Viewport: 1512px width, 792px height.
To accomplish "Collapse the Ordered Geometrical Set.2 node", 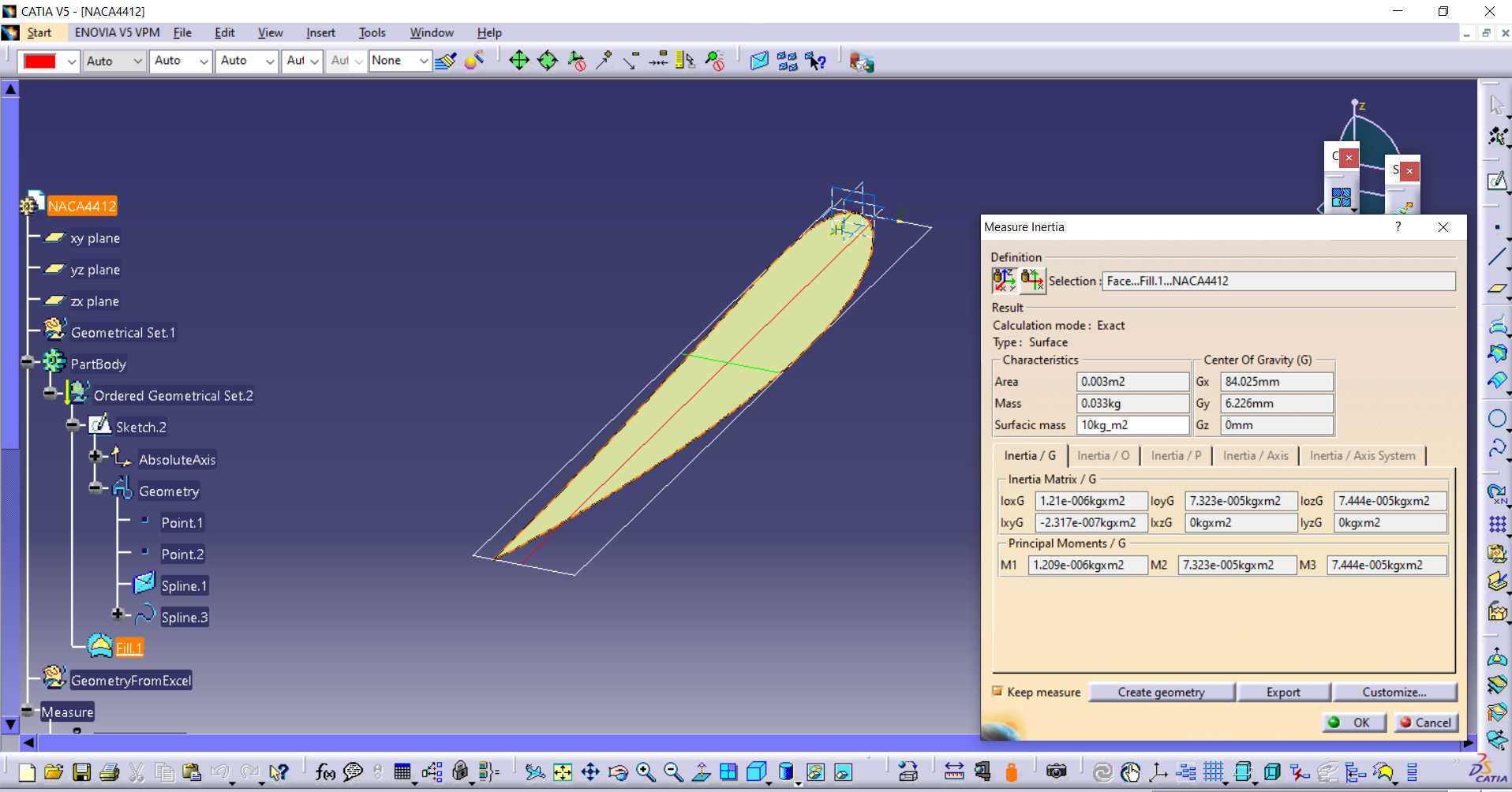I will 50,393.
